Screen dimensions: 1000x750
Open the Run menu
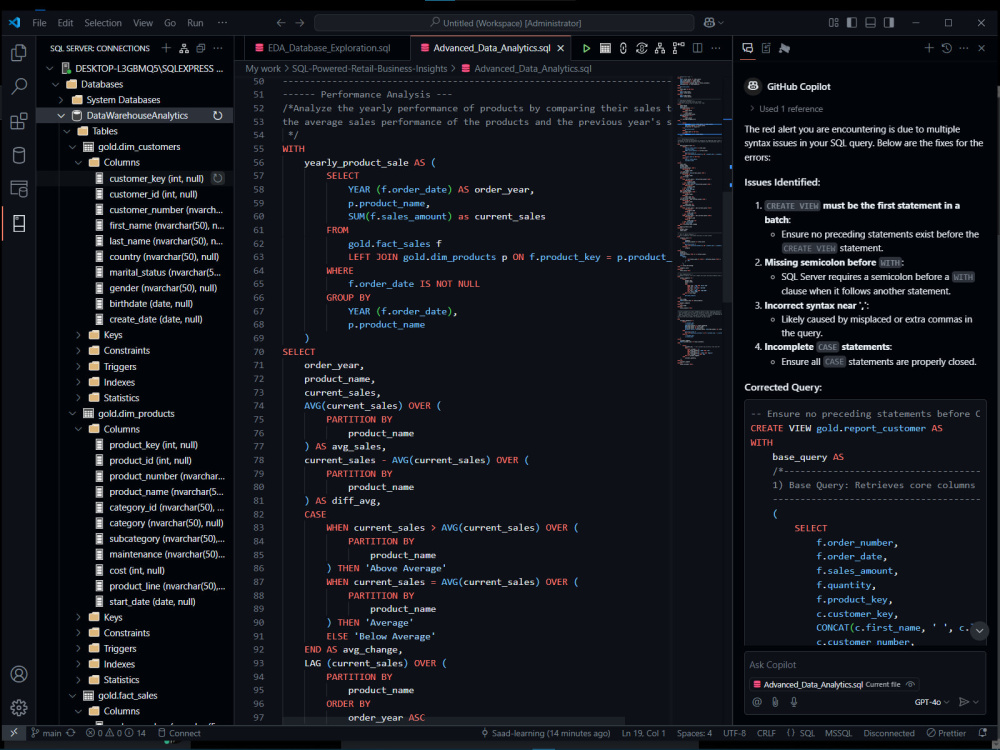click(195, 23)
